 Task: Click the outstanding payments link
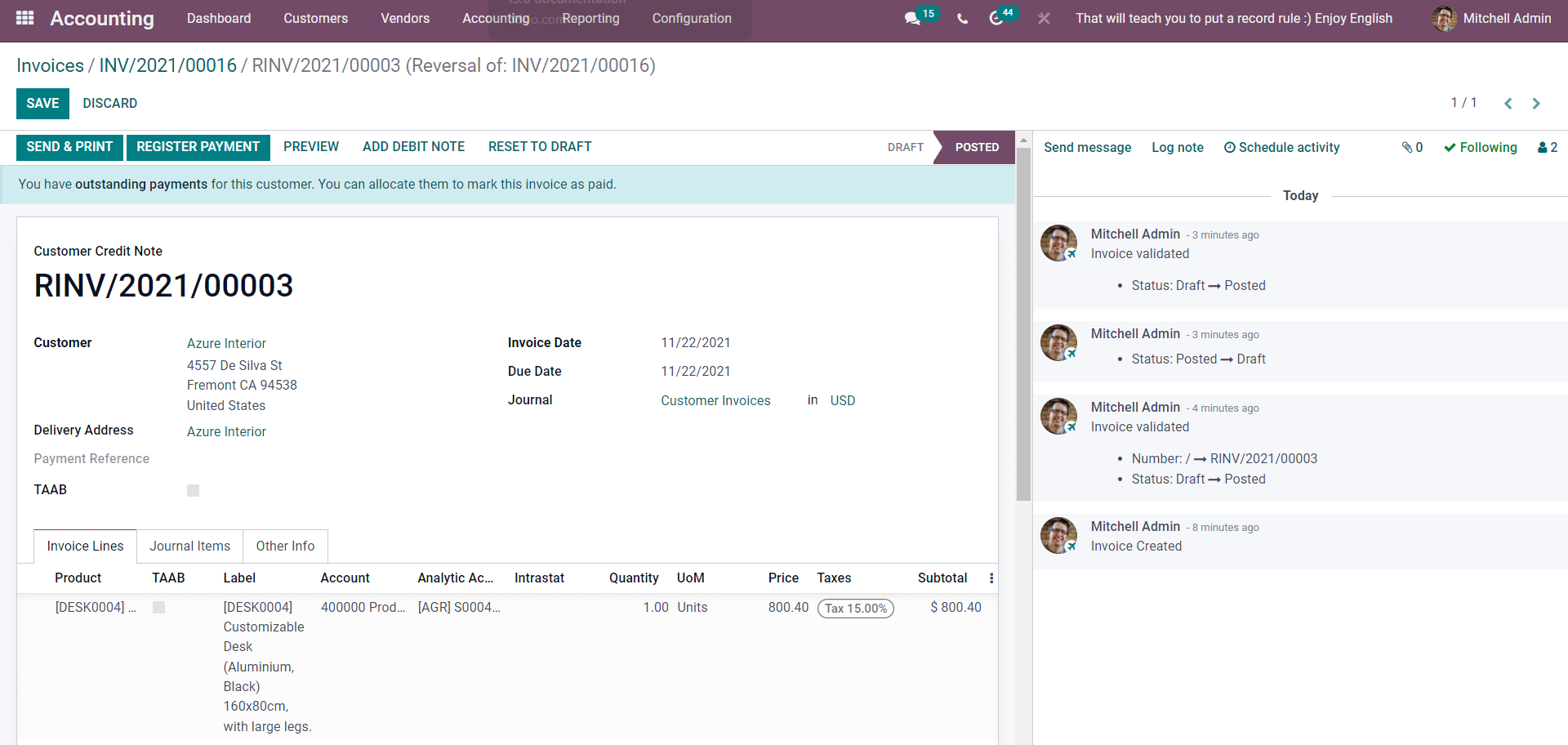141,185
